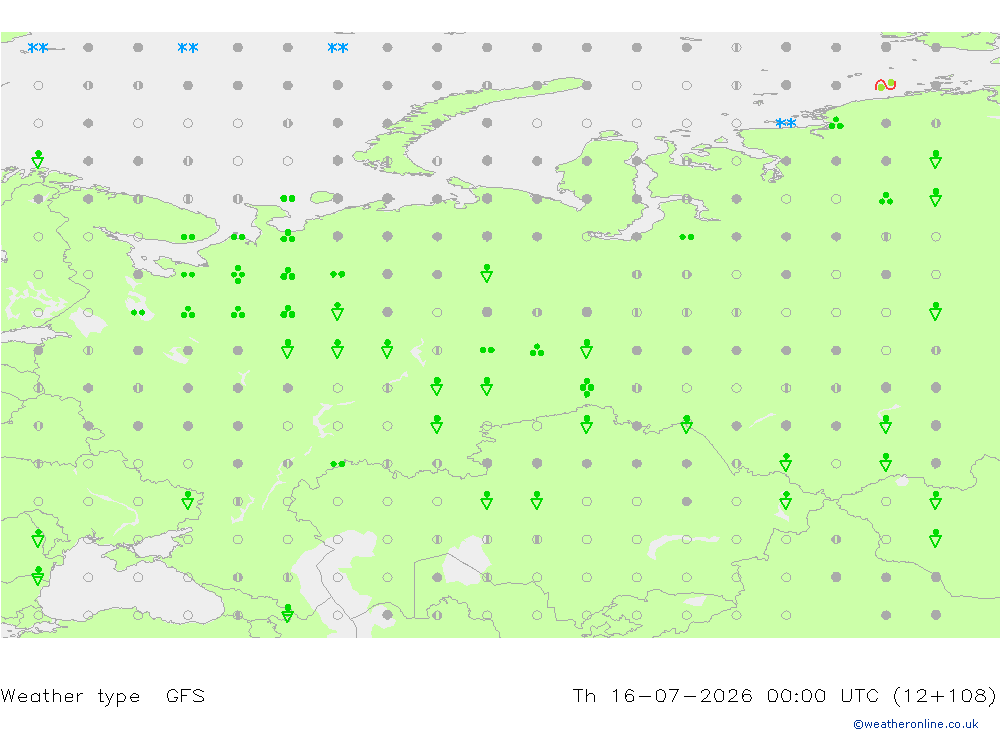Select the bottommost green shower symbol near the Caspian
The height and width of the screenshot is (733, 1000).
click(288, 613)
